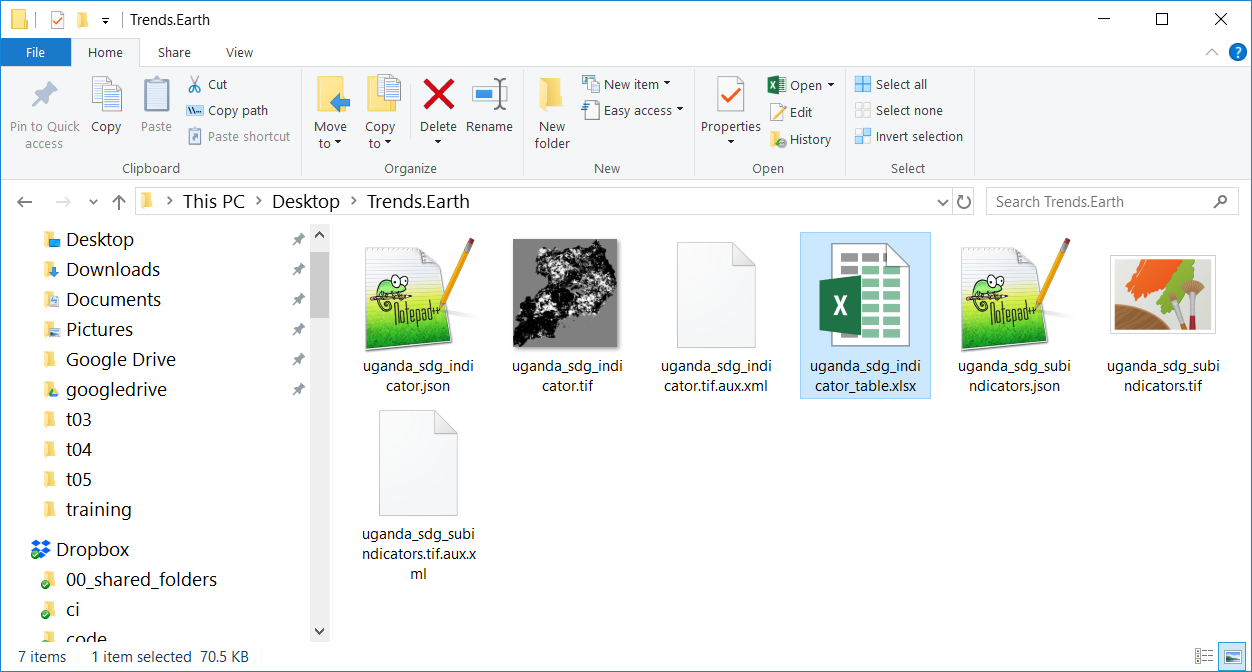Image resolution: width=1252 pixels, height=672 pixels.
Task: Switch to large thumbnails view in status bar
Action: [1233, 657]
